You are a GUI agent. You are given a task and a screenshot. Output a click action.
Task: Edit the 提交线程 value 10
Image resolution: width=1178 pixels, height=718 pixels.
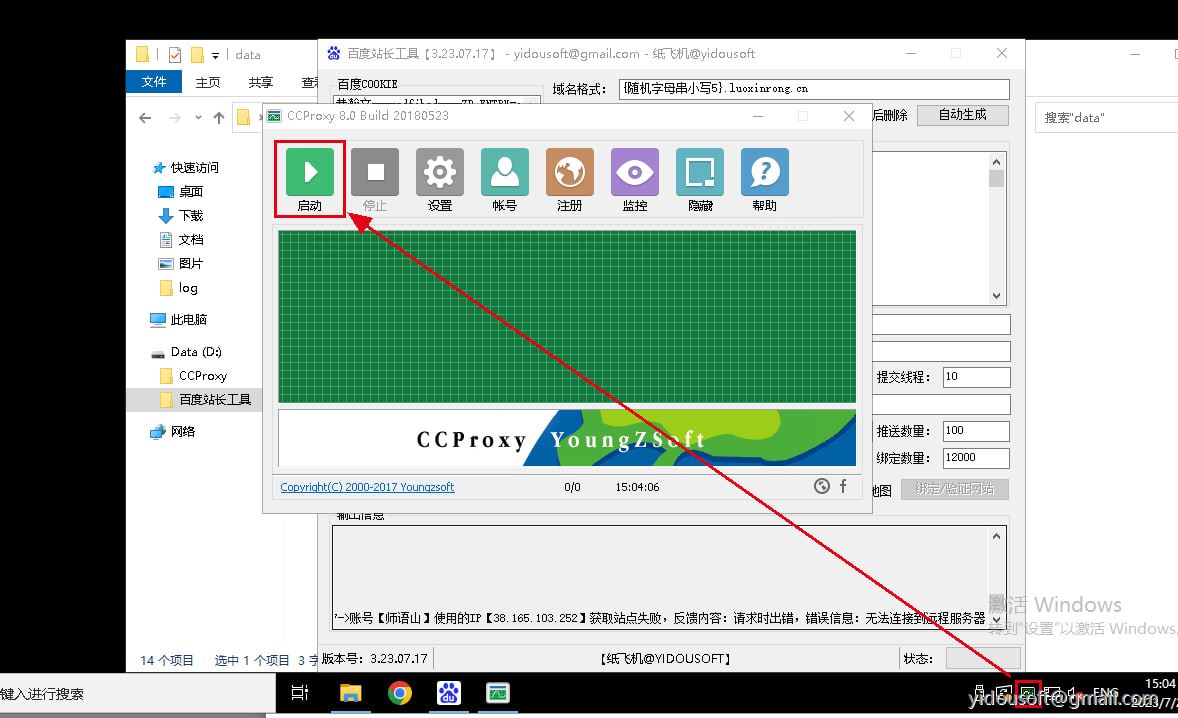(x=976, y=377)
